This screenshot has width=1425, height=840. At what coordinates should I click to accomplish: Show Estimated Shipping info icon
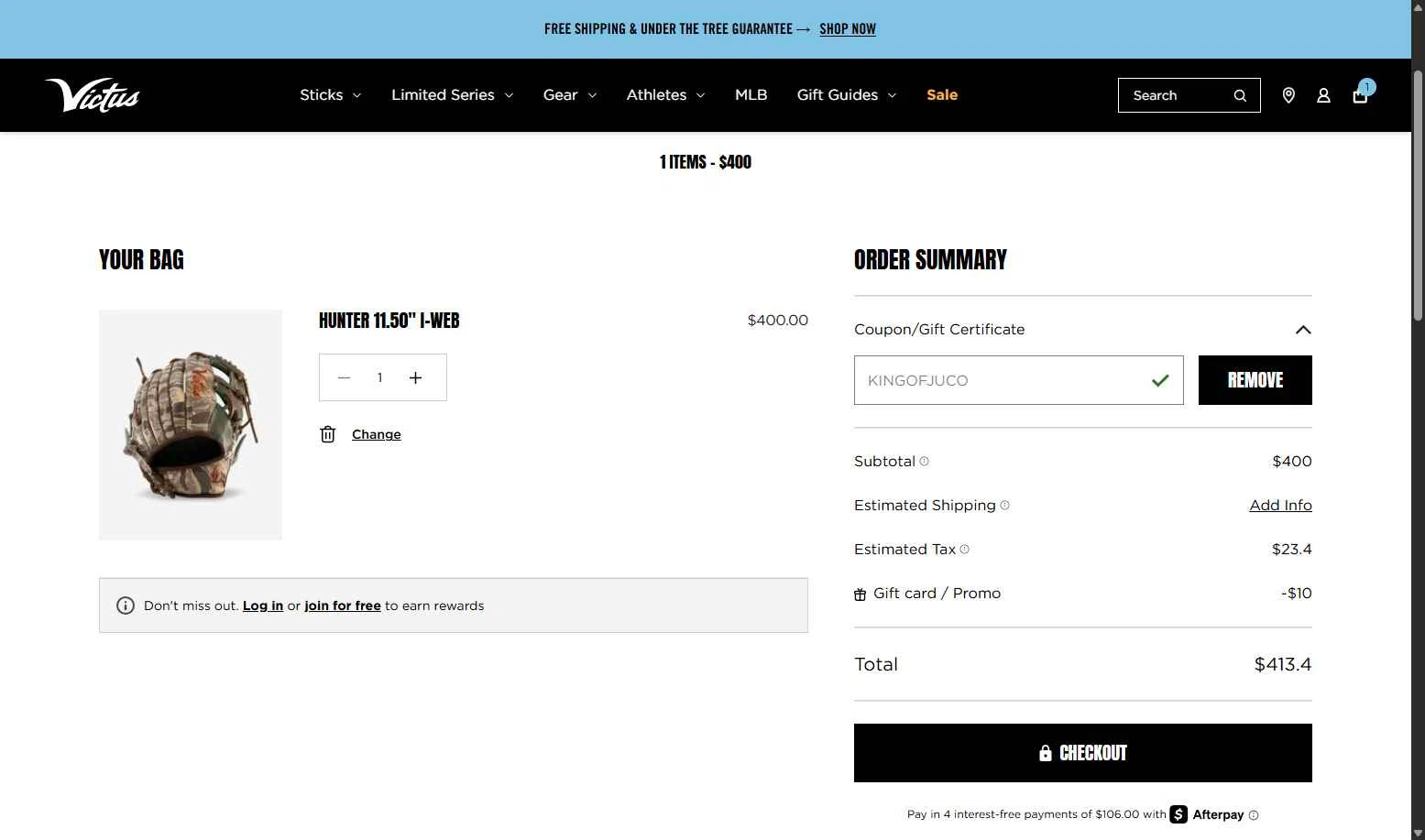1004,505
